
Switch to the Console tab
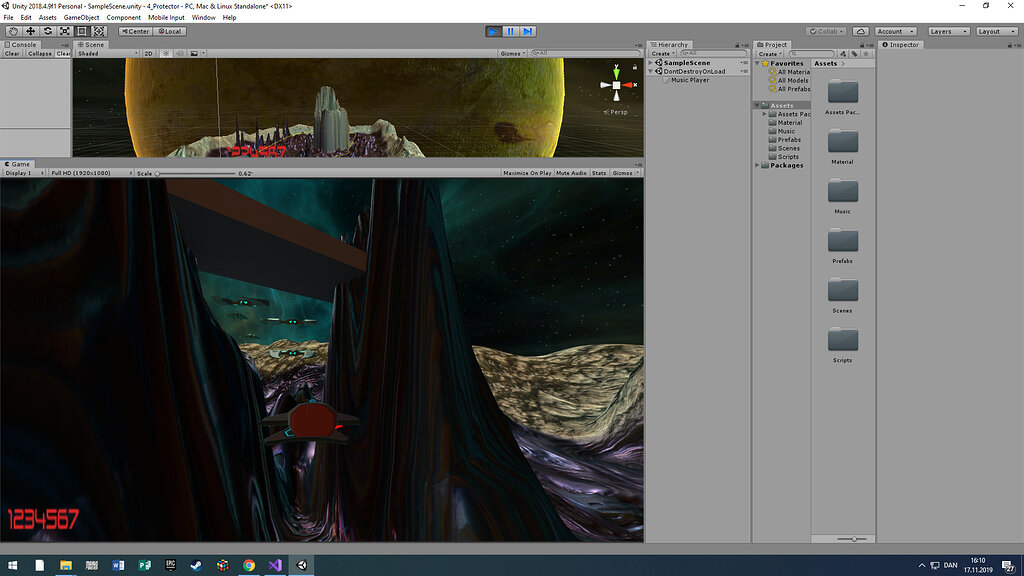(22, 44)
